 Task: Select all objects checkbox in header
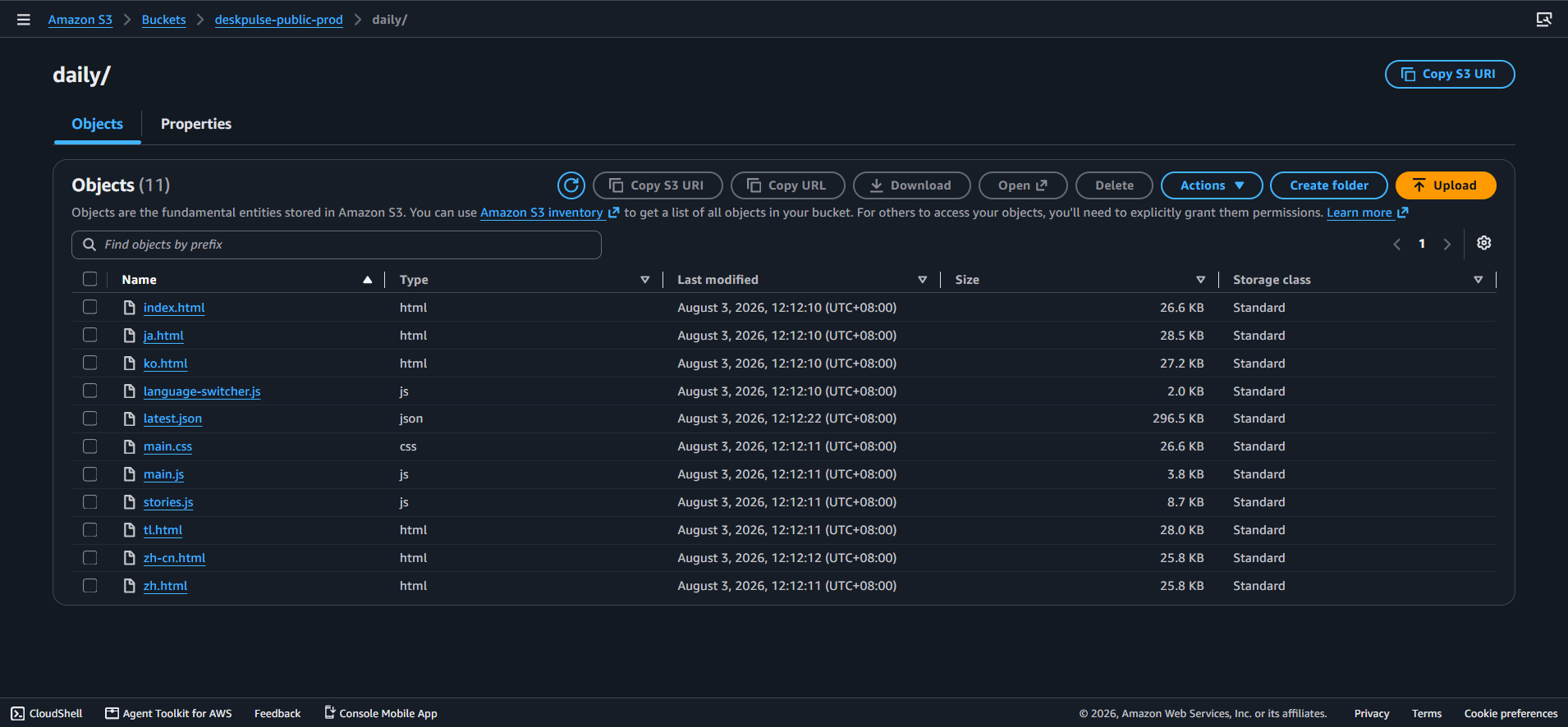pos(90,279)
